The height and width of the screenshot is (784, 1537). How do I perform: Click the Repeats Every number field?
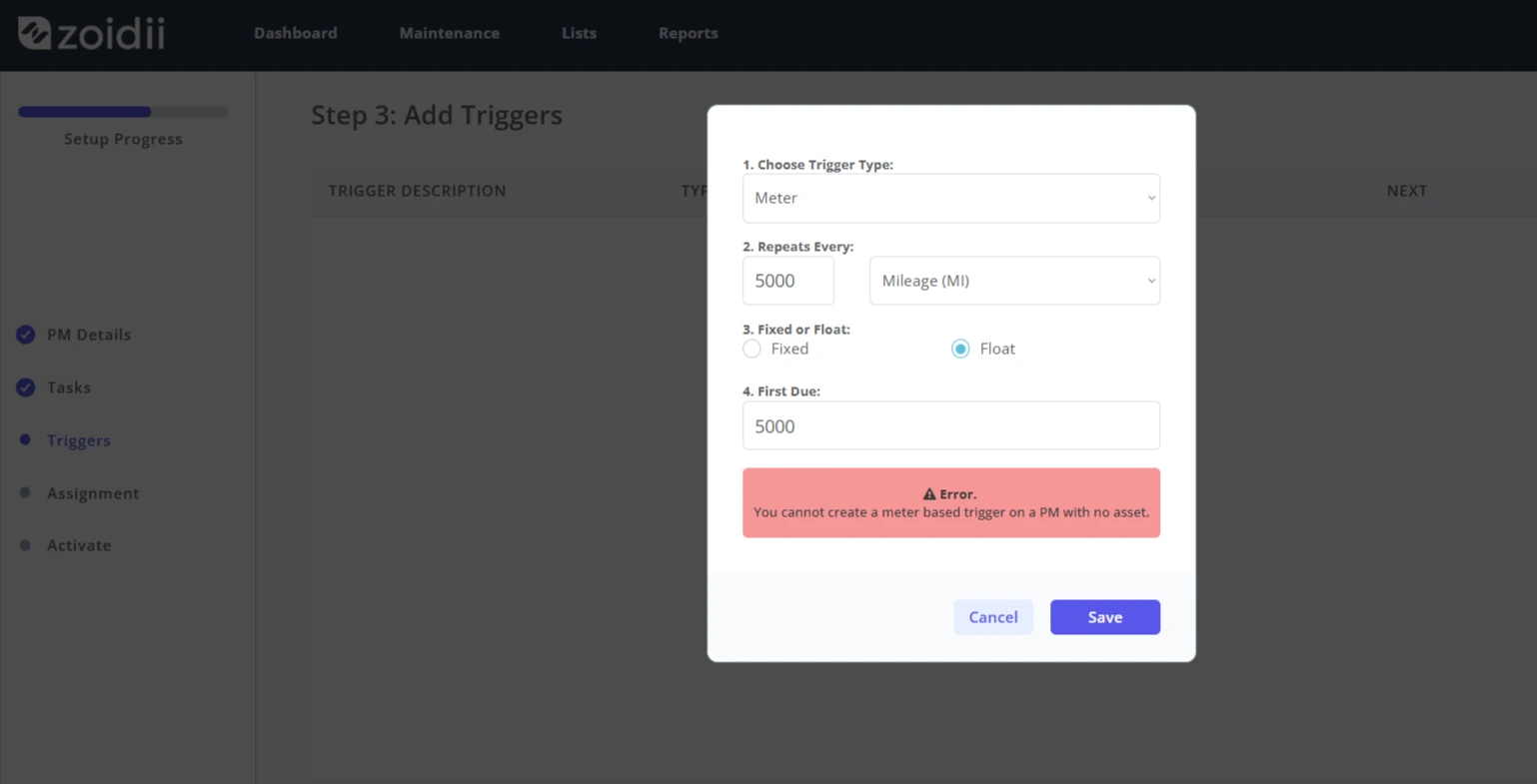pos(788,281)
